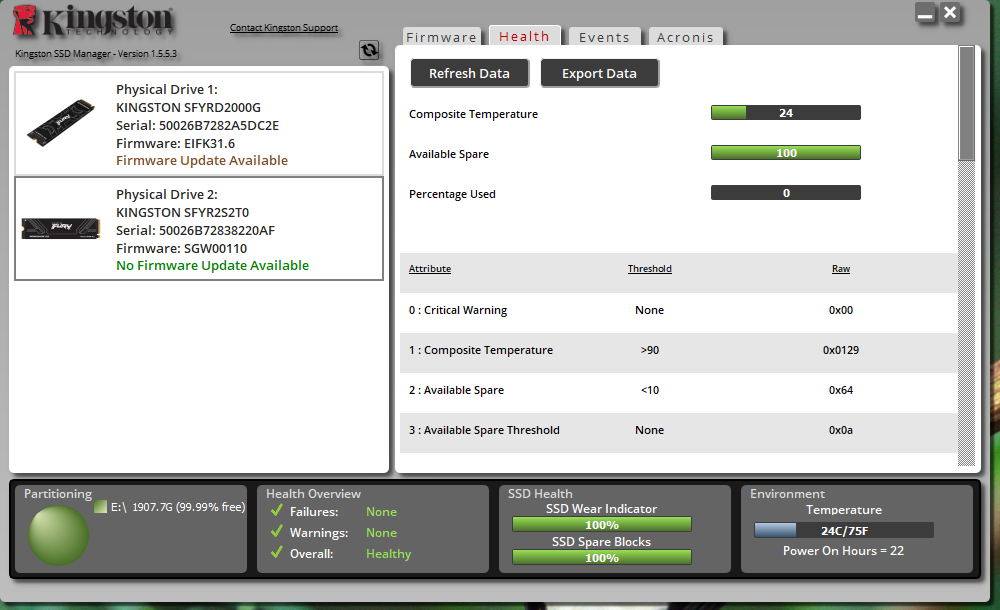Click No Firmware Update Available text
Viewport: 1000px width, 610px height.
click(212, 265)
